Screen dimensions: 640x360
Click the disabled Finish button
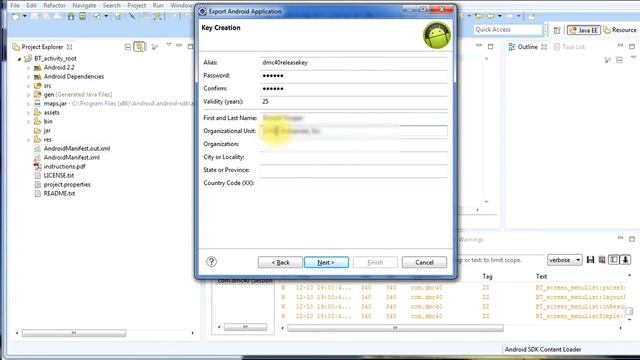pos(375,262)
